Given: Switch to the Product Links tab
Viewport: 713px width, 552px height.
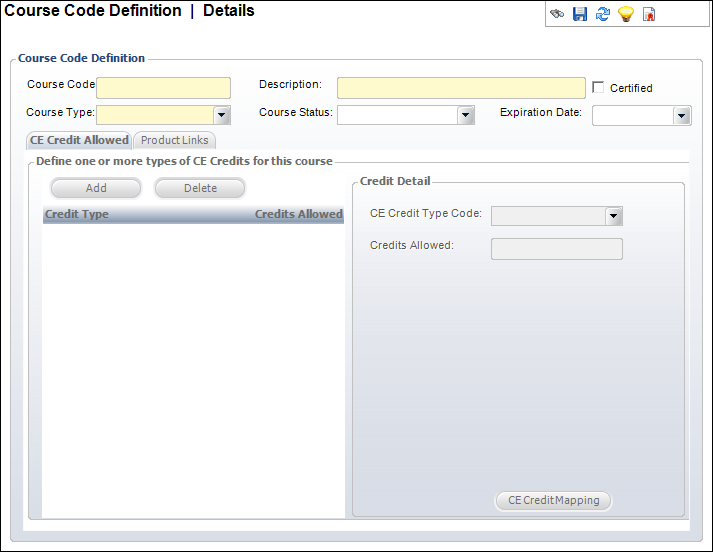Looking at the screenshot, I should 174,140.
